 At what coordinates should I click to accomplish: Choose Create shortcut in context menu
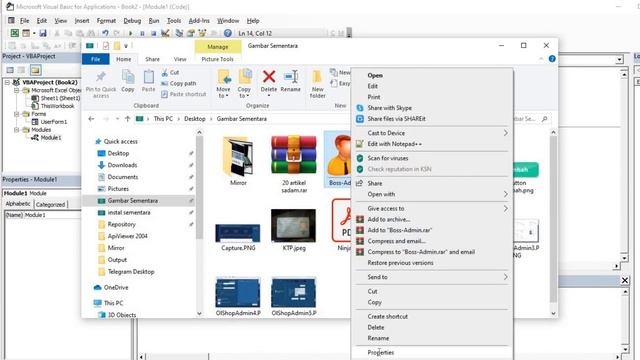[432, 317]
